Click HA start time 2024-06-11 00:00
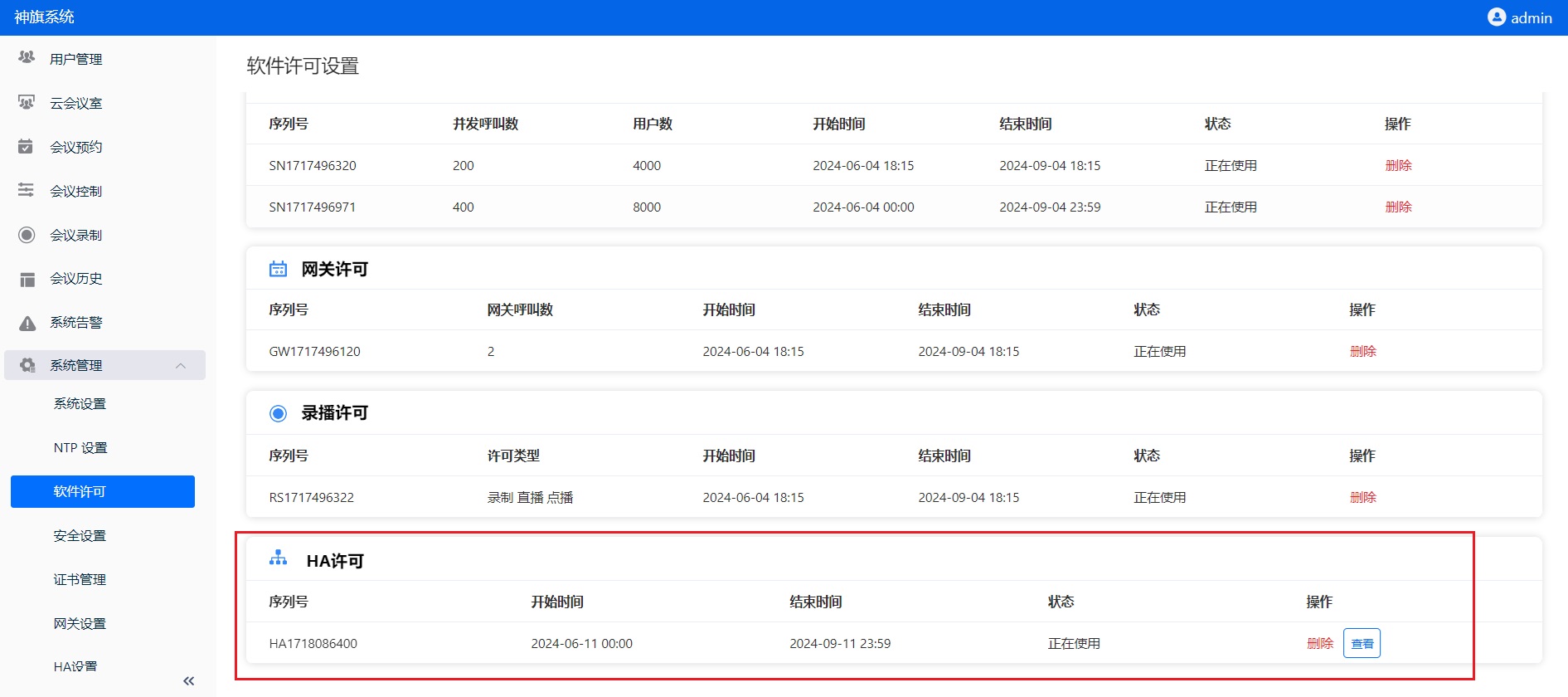The image size is (1568, 697). pos(581,643)
